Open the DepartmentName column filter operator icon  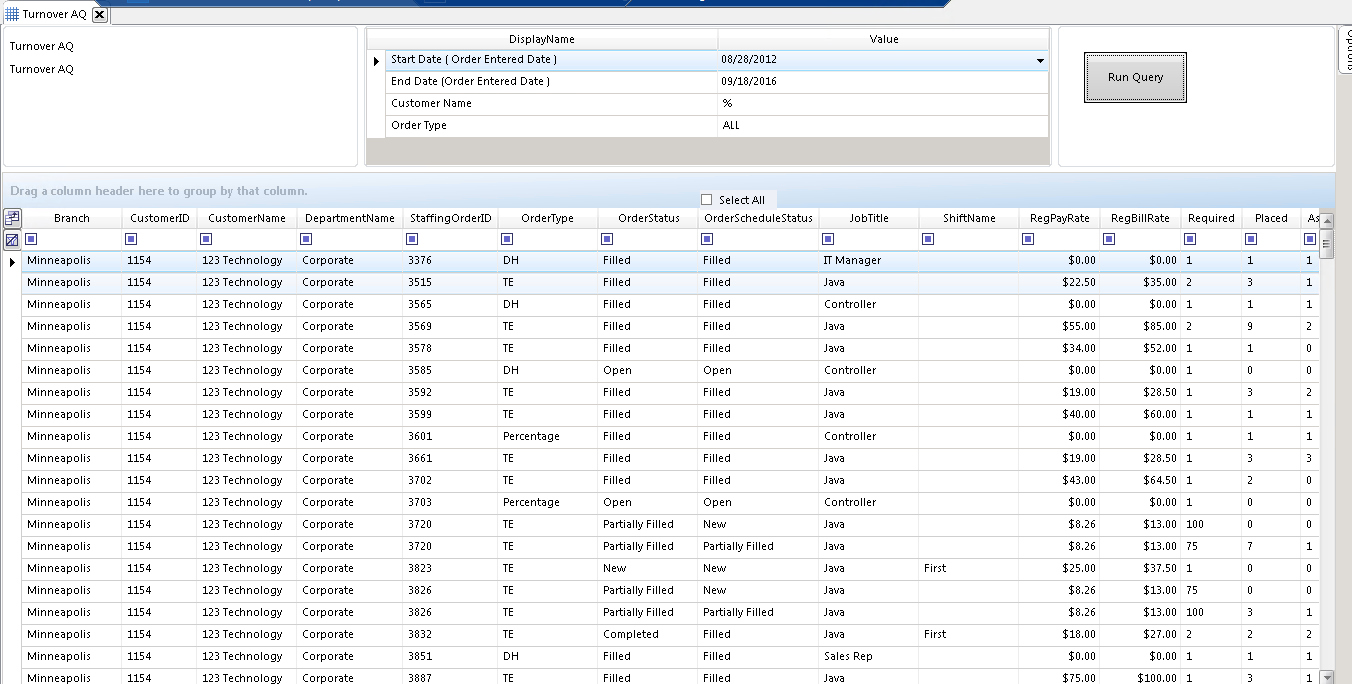(306, 239)
